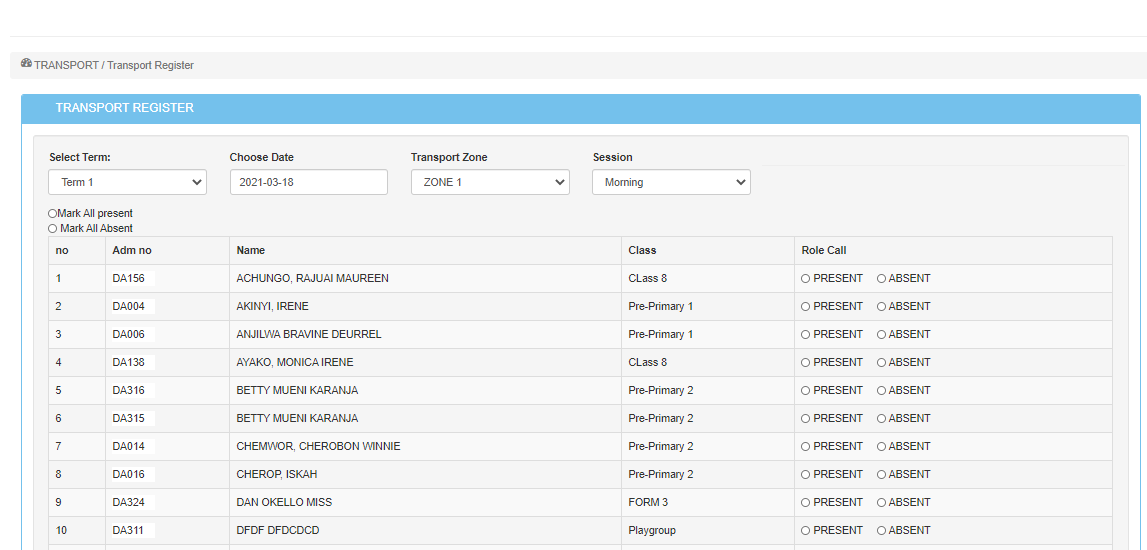This screenshot has width=1147, height=550.
Task: Click the Transport Register breadcrumb text
Action: point(150,65)
